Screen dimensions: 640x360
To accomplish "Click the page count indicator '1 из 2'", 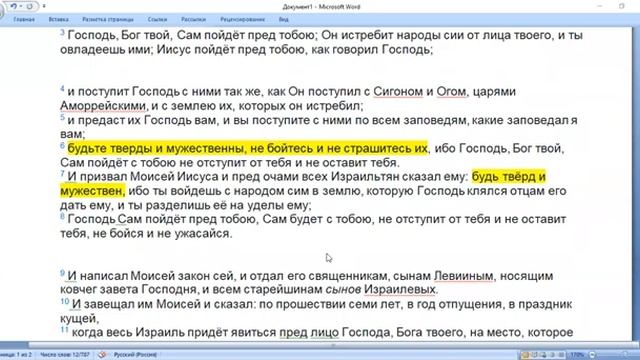I will pos(16,355).
